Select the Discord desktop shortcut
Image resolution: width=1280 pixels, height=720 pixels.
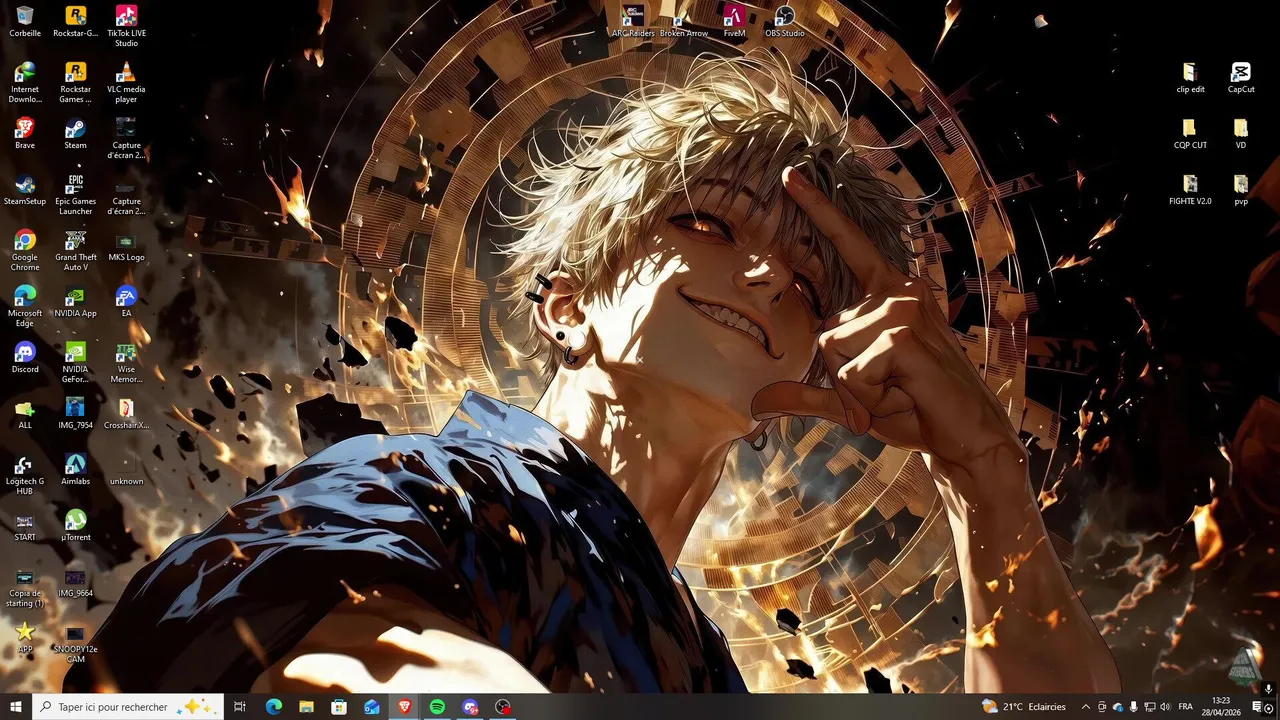[x=25, y=358]
